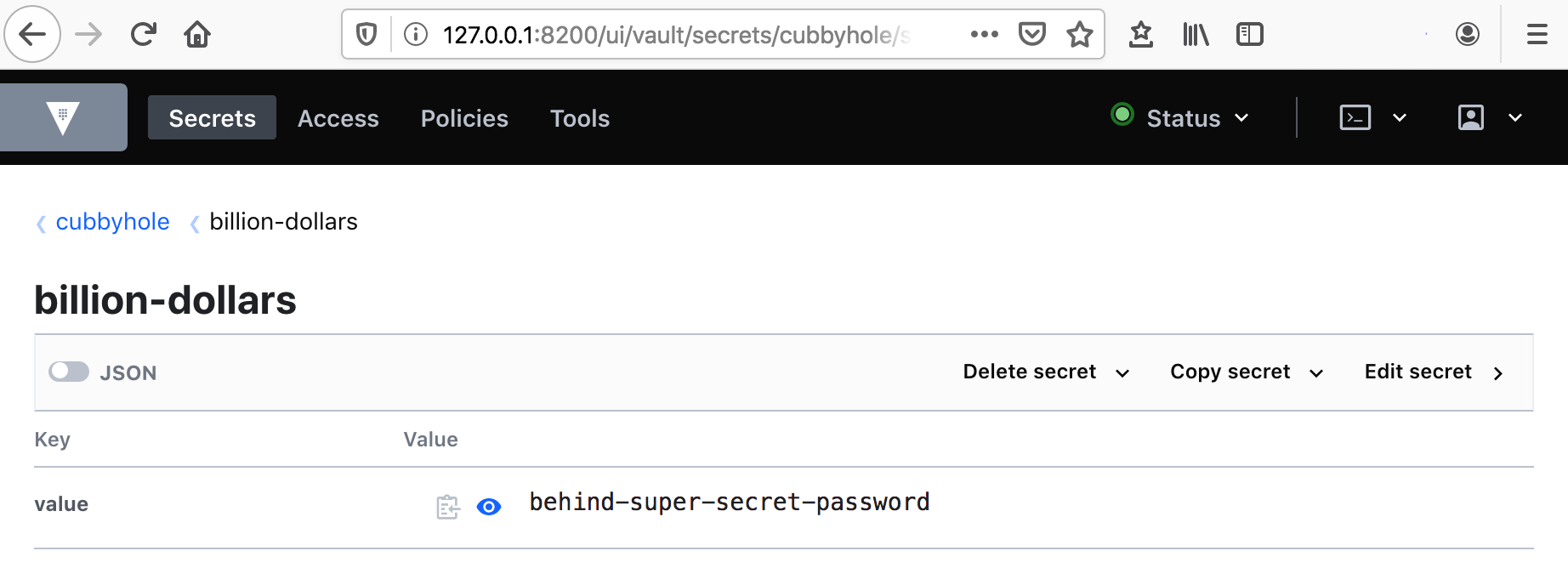Open the Edit secret link
The image size is (1568, 568).
point(1434,372)
